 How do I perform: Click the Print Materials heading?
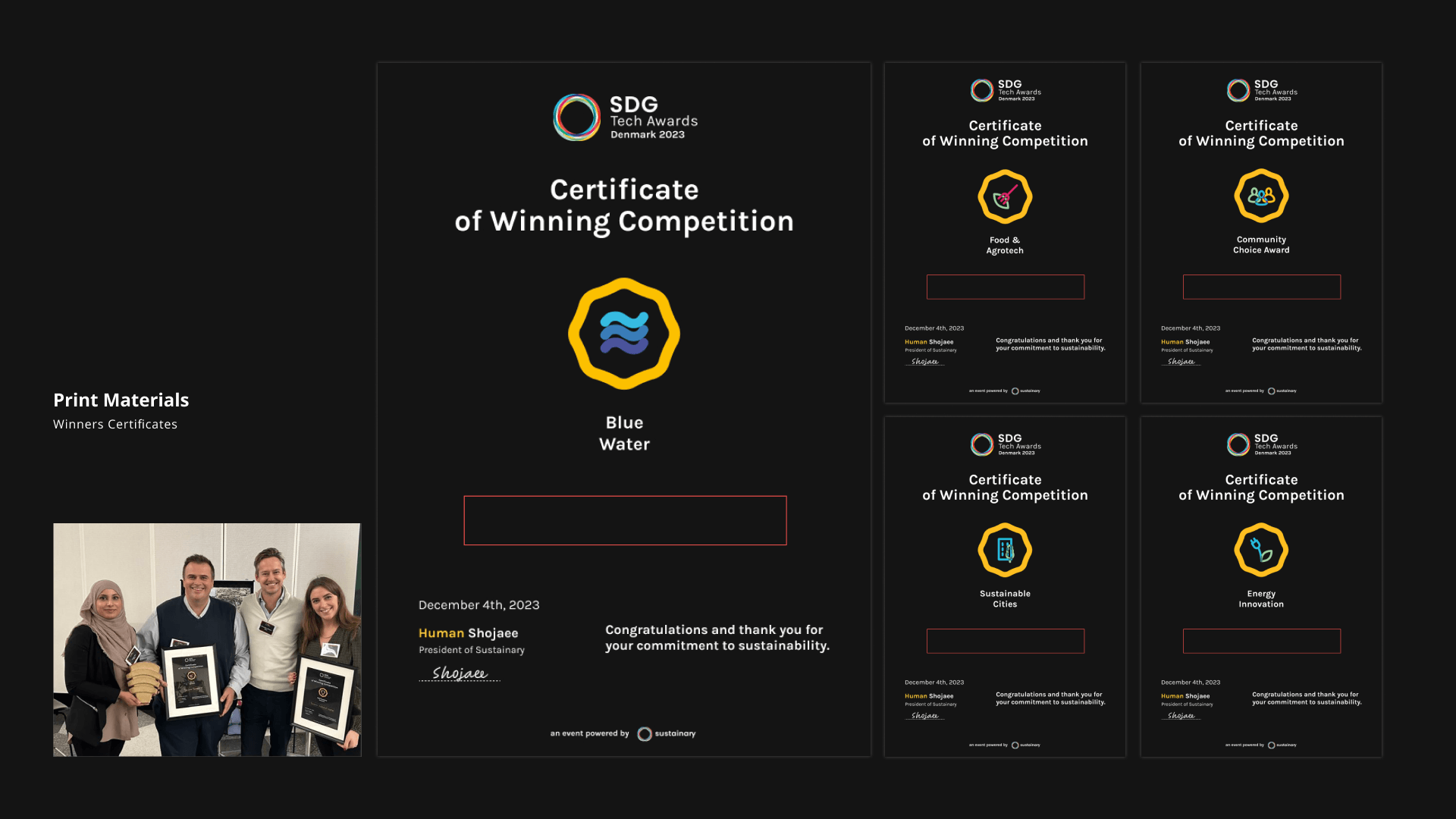[x=121, y=400]
